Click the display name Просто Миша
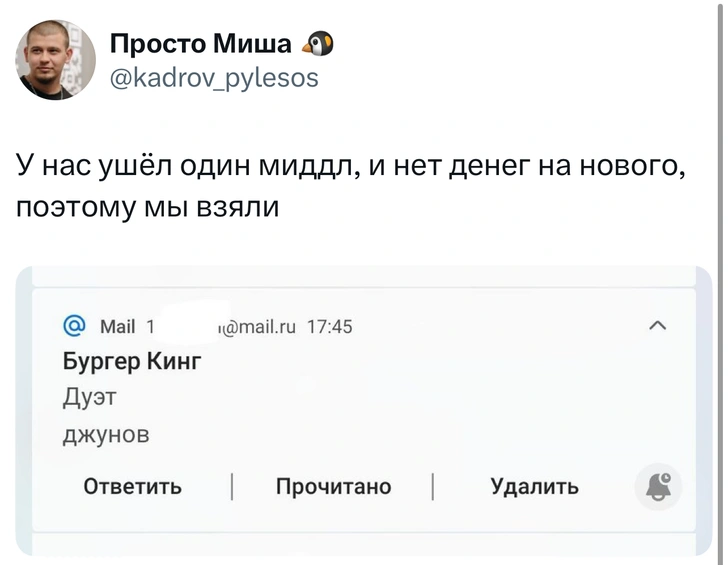This screenshot has height=565, width=728. 200,44
